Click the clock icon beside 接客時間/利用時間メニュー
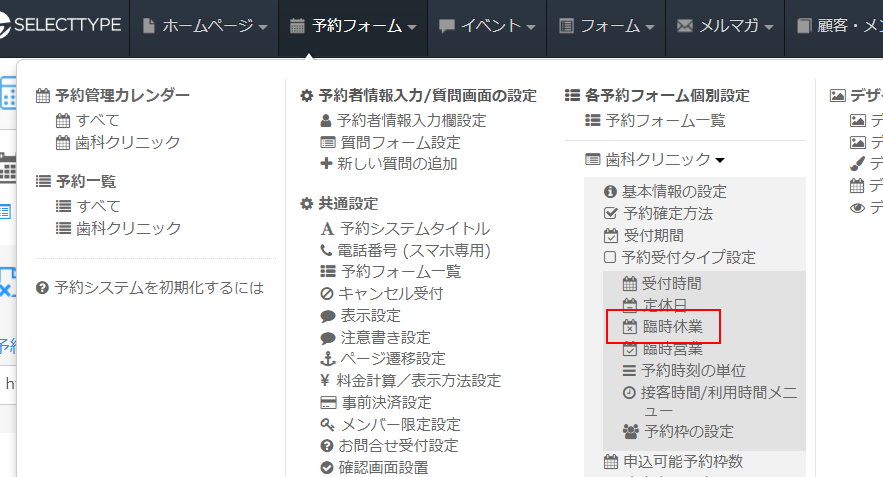 coord(629,393)
